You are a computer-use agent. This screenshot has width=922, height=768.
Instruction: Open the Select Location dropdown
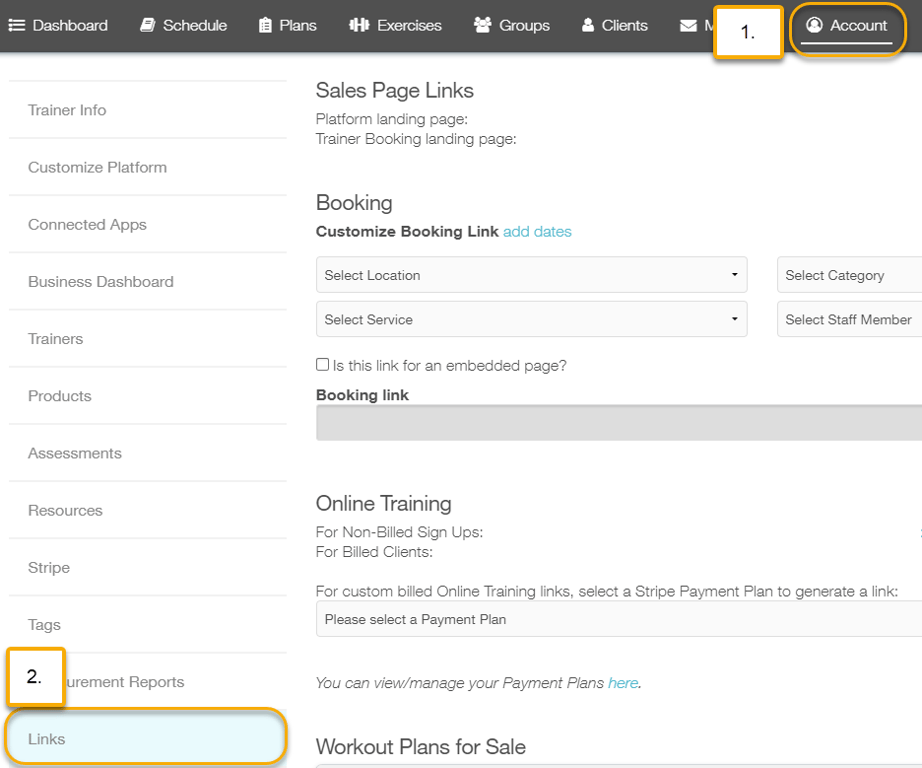pyautogui.click(x=531, y=275)
